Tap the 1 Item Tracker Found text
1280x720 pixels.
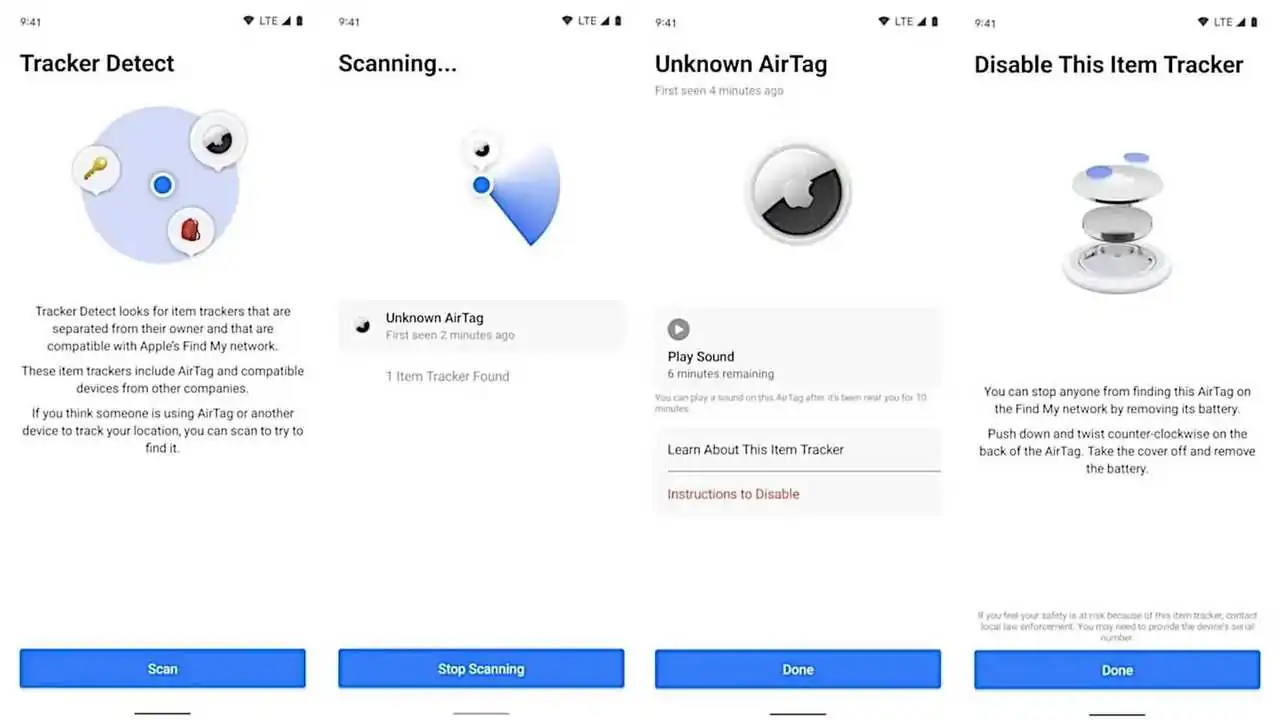[x=448, y=376]
